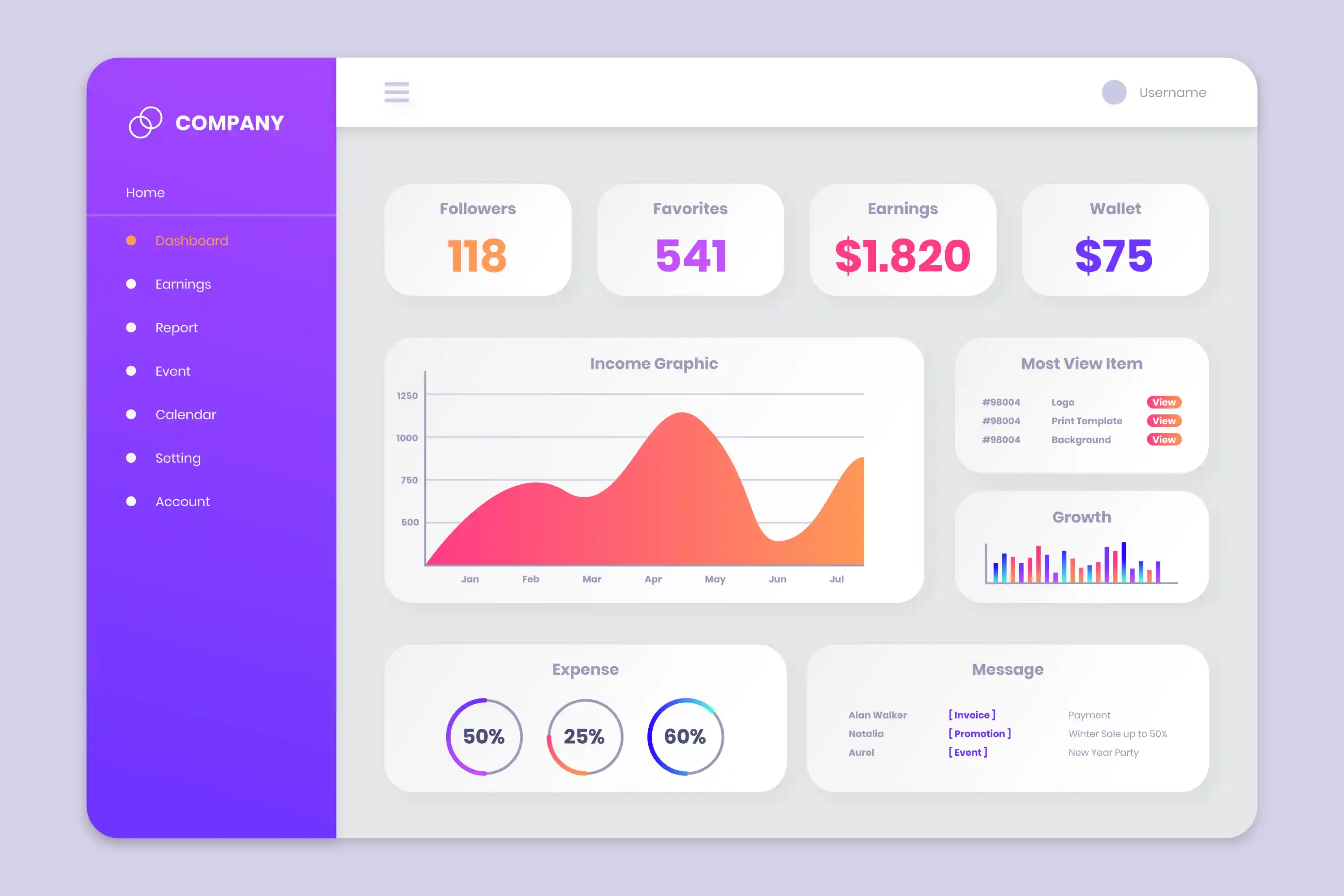Viewport: 1344px width, 896px height.
Task: Click the hamburger menu icon
Action: [x=397, y=92]
